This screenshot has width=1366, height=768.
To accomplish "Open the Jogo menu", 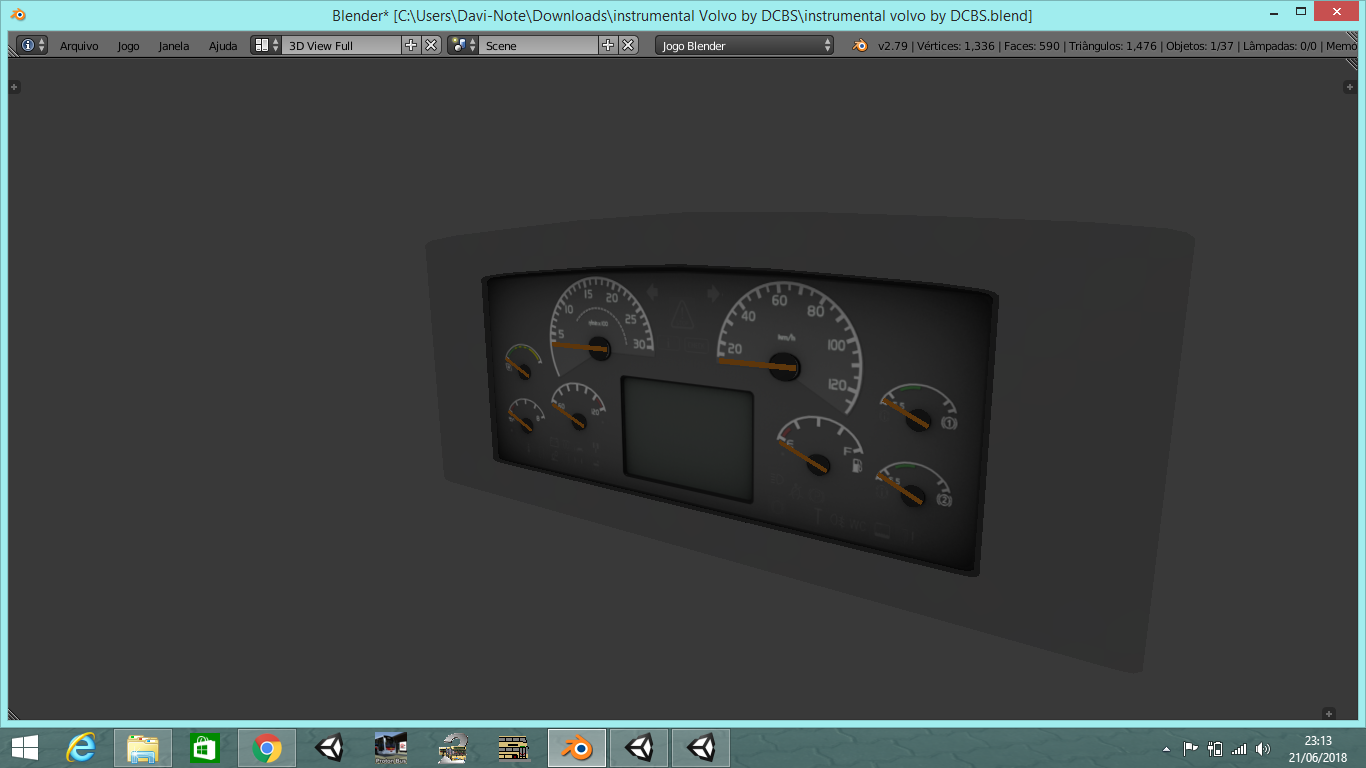I will pos(128,46).
